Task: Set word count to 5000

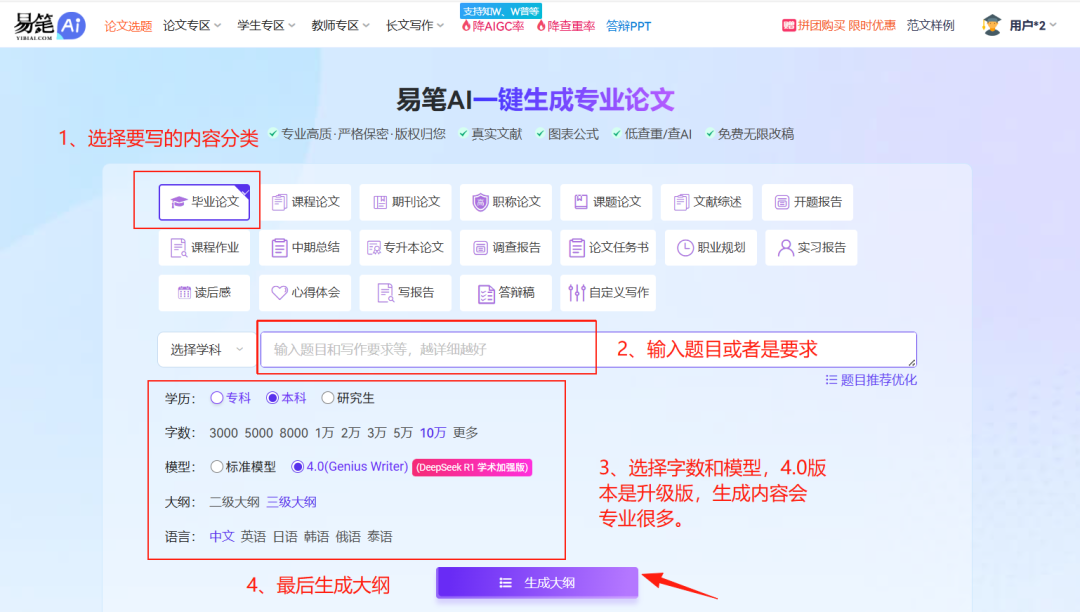Action: click(x=258, y=432)
